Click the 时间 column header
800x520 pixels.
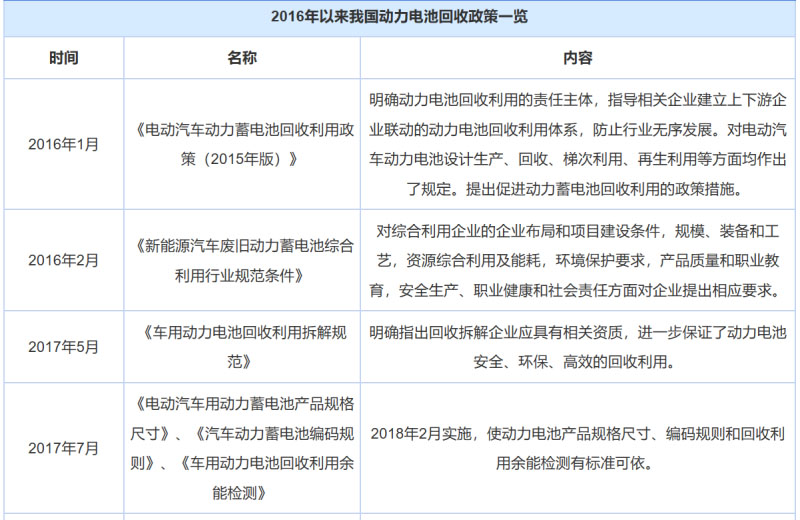pos(63,58)
